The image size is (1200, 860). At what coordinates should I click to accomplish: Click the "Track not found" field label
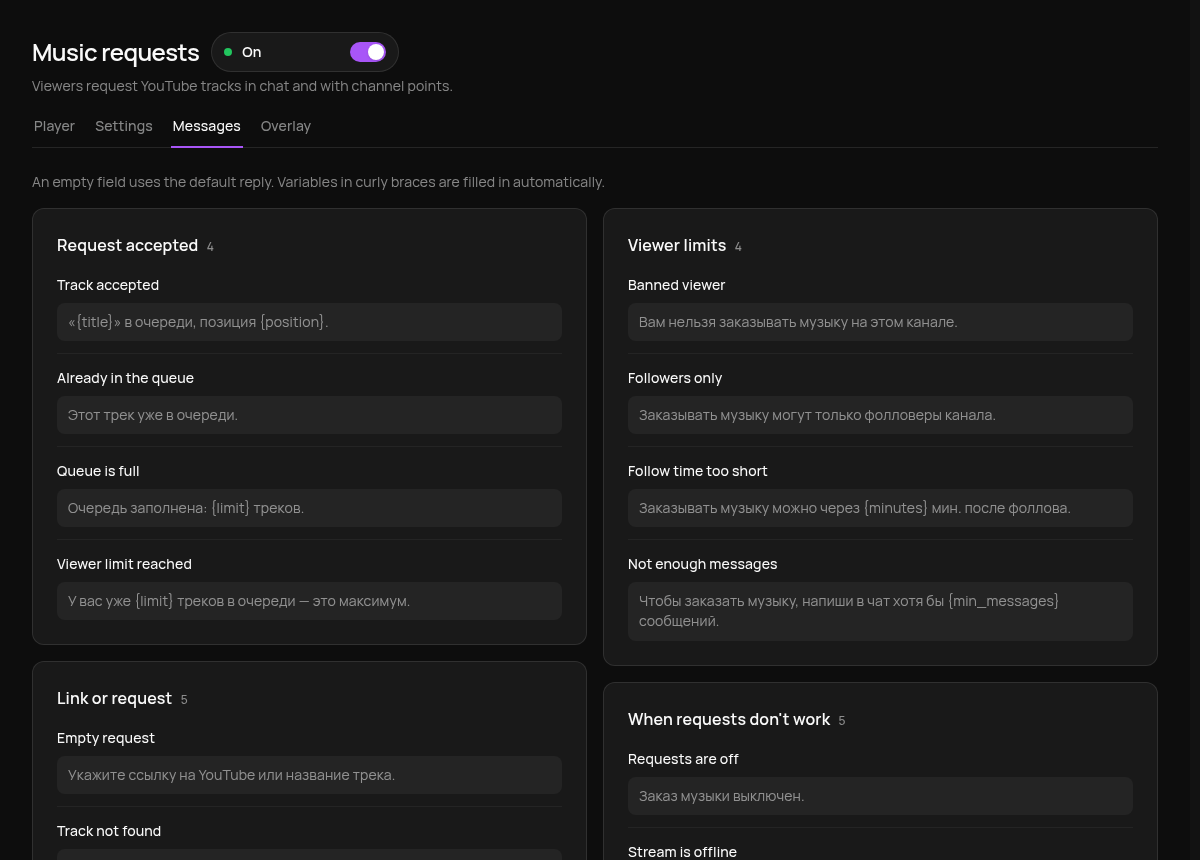109,831
